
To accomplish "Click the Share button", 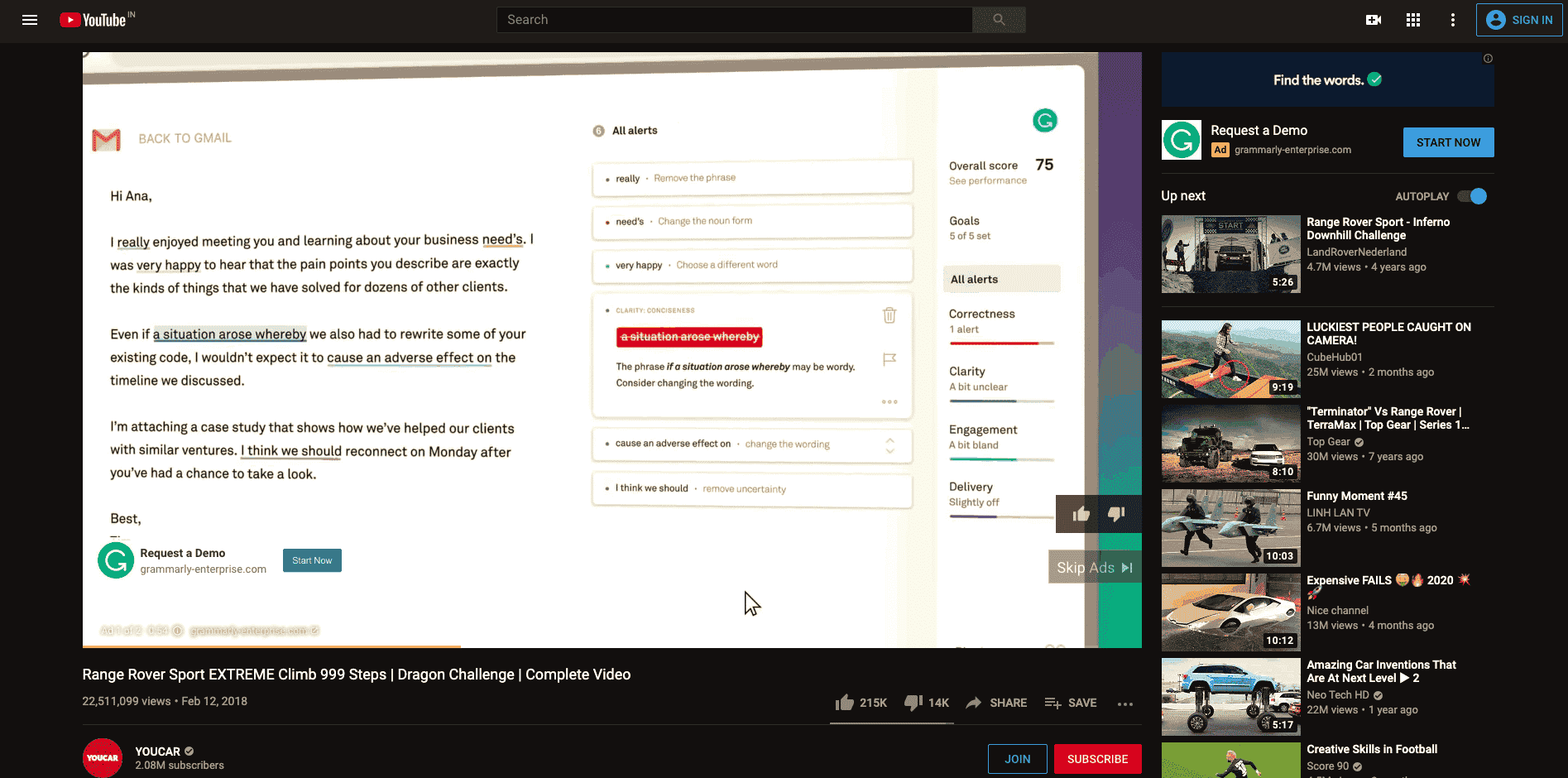I will 997,703.
